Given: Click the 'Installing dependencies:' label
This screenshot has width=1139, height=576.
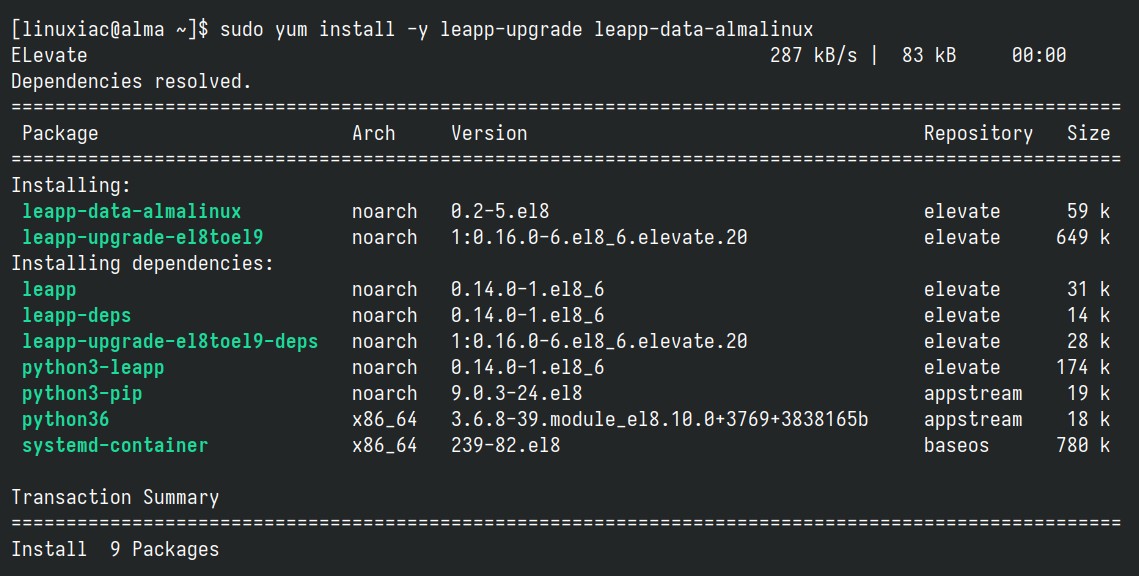Looking at the screenshot, I should click(142, 264).
